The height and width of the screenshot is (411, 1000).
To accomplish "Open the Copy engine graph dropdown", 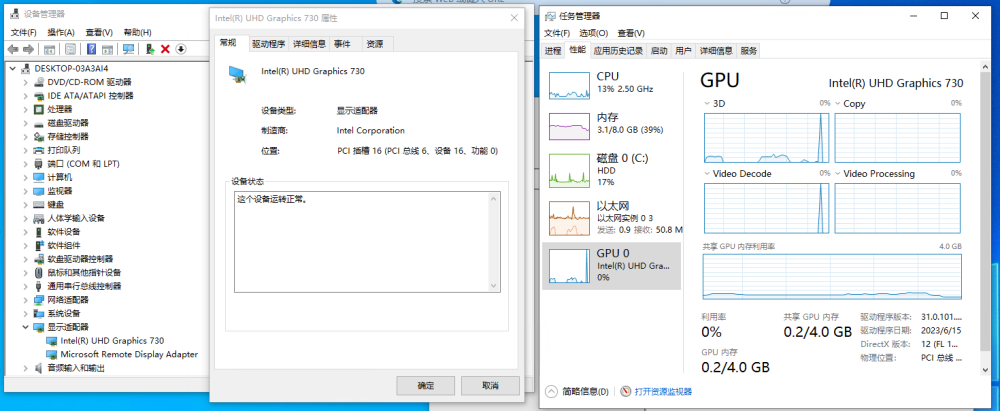I will tap(838, 103).
